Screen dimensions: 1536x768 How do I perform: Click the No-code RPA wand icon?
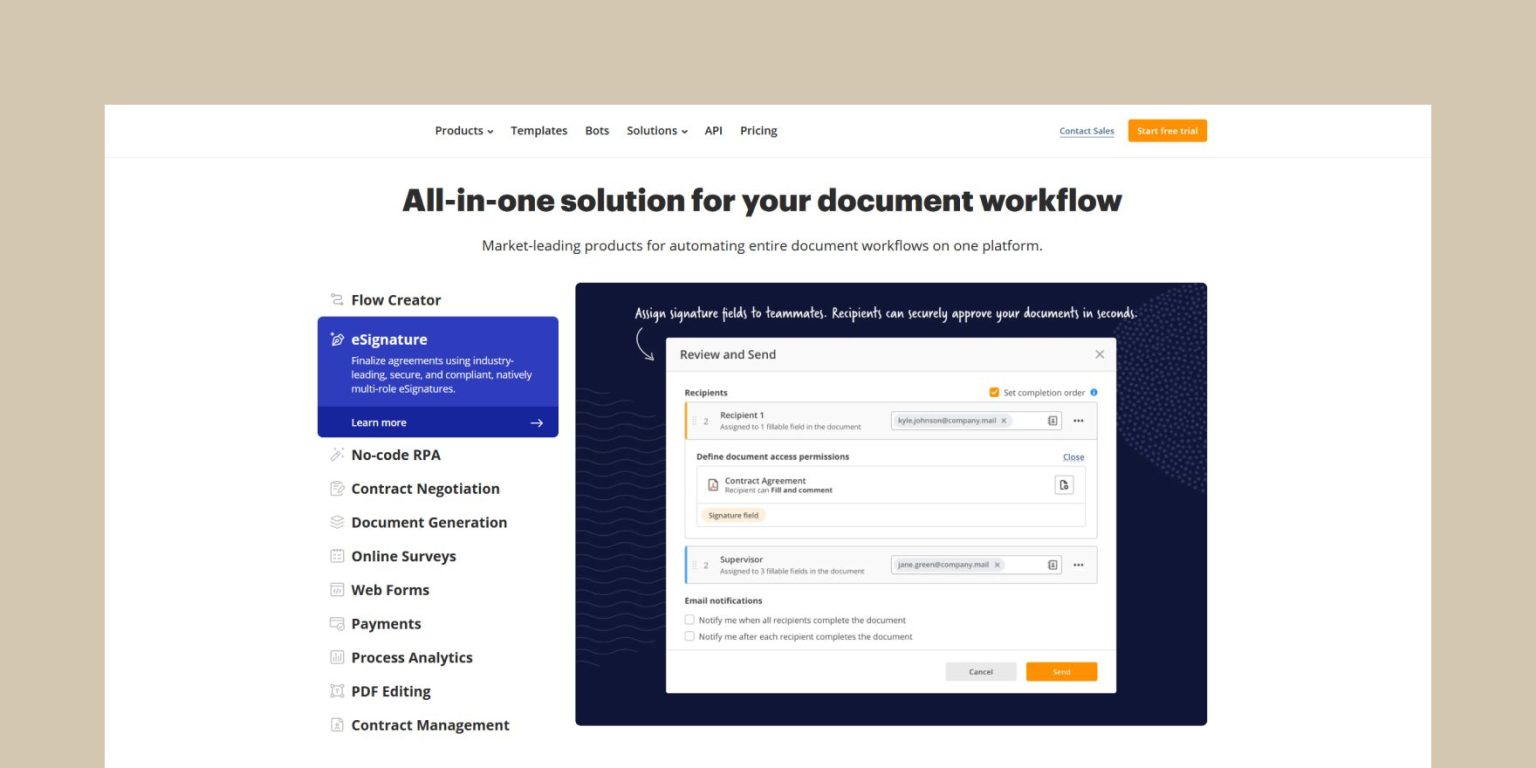[x=337, y=455]
